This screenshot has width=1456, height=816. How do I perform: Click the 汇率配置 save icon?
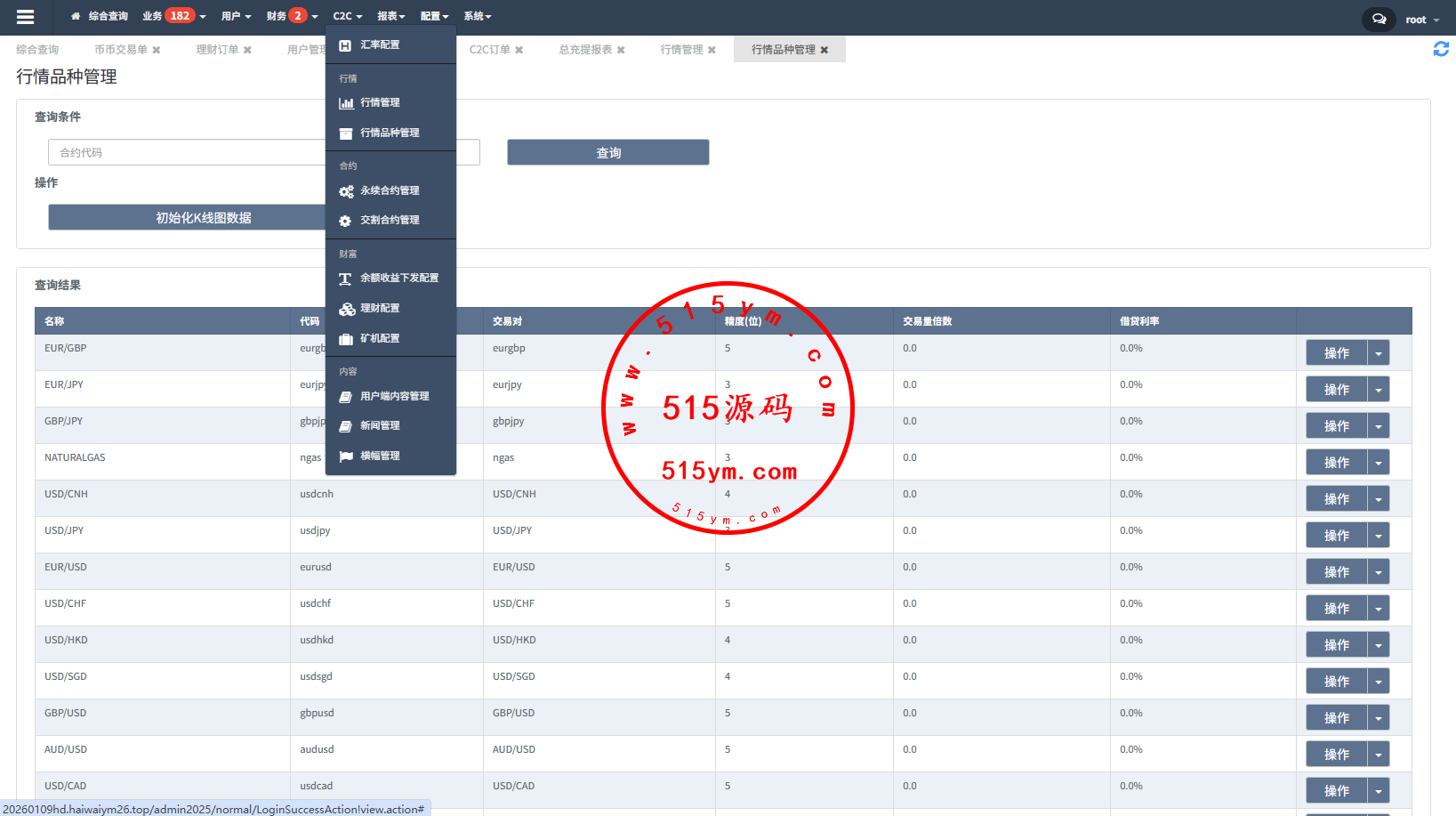tap(346, 45)
